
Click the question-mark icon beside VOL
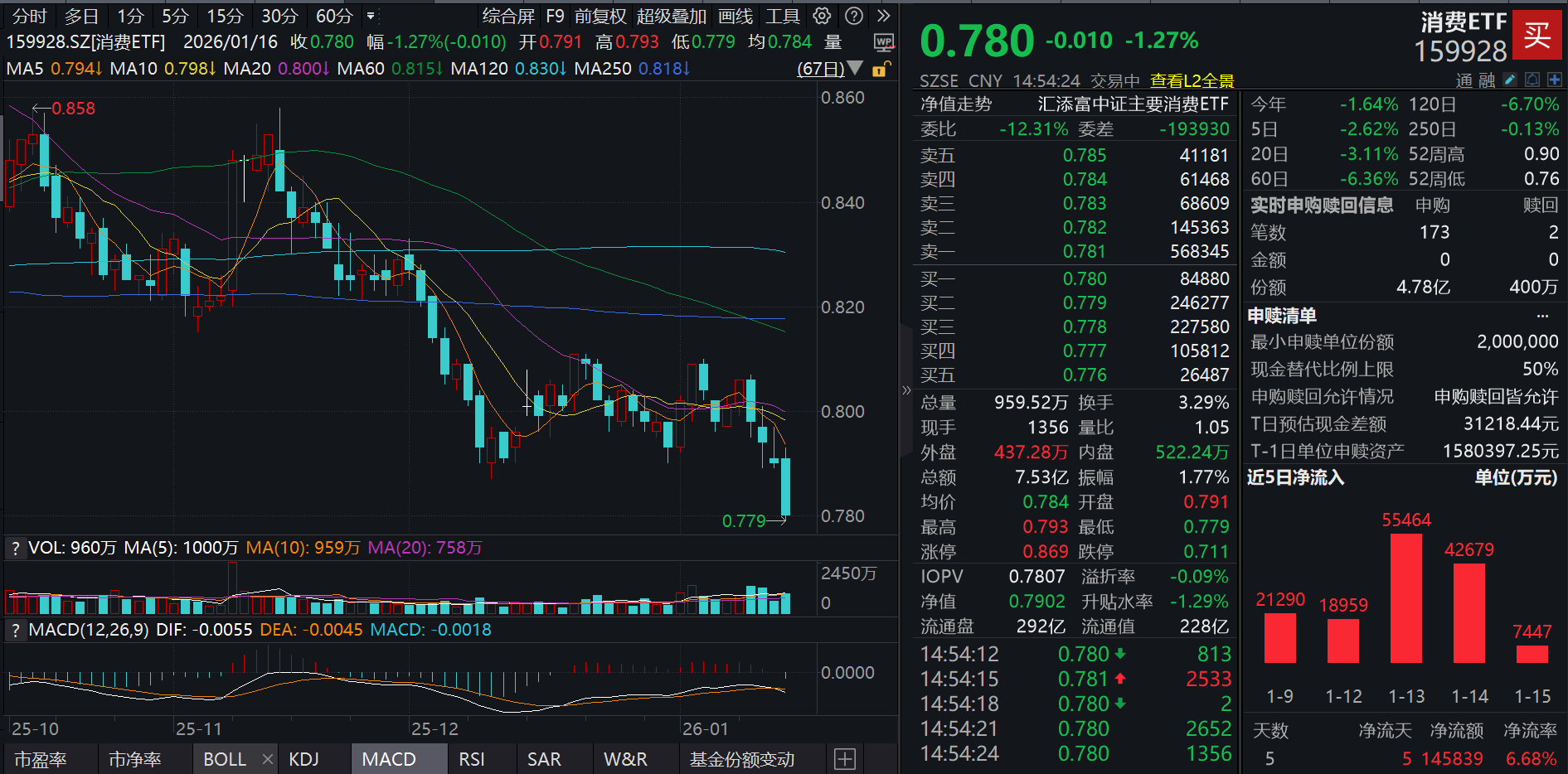coord(14,548)
